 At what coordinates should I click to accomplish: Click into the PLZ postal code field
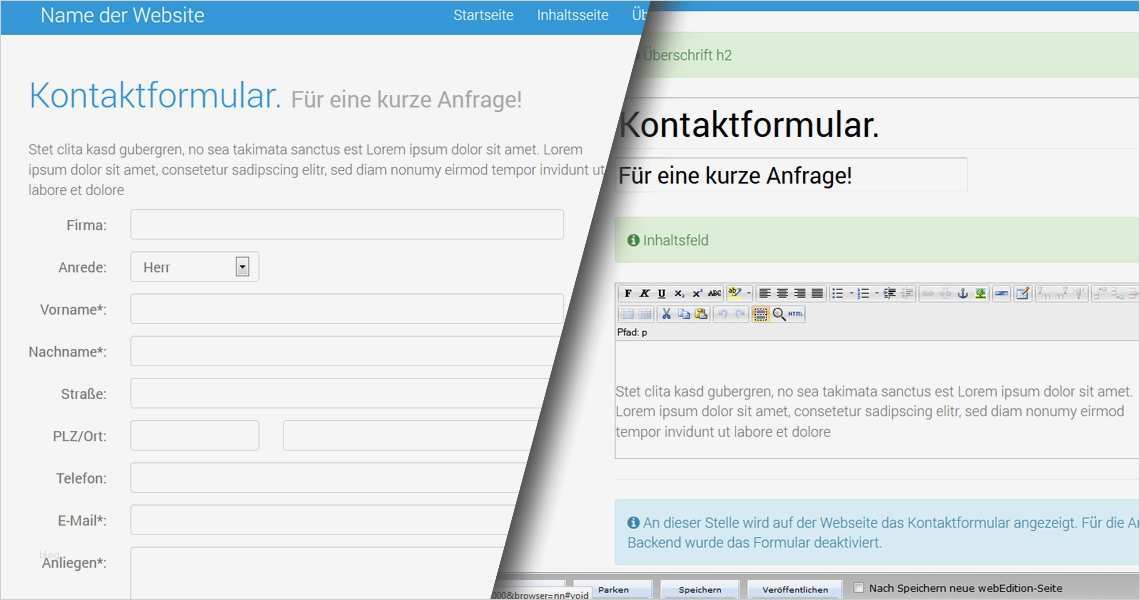tap(194, 436)
